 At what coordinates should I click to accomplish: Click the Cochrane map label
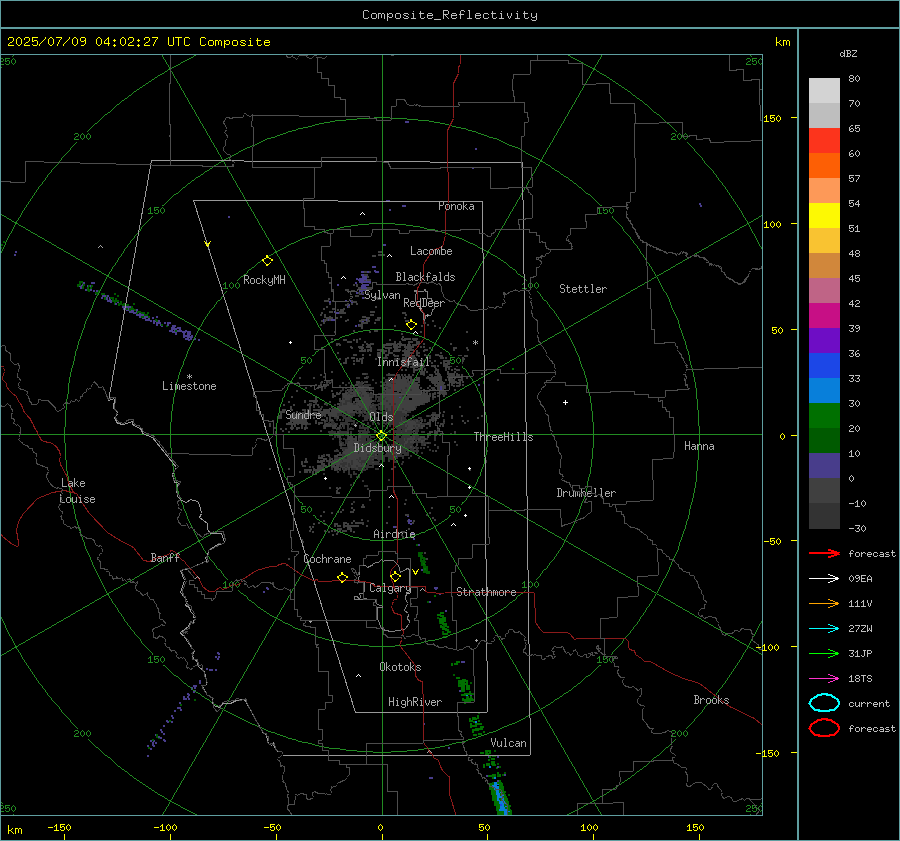[x=327, y=559]
